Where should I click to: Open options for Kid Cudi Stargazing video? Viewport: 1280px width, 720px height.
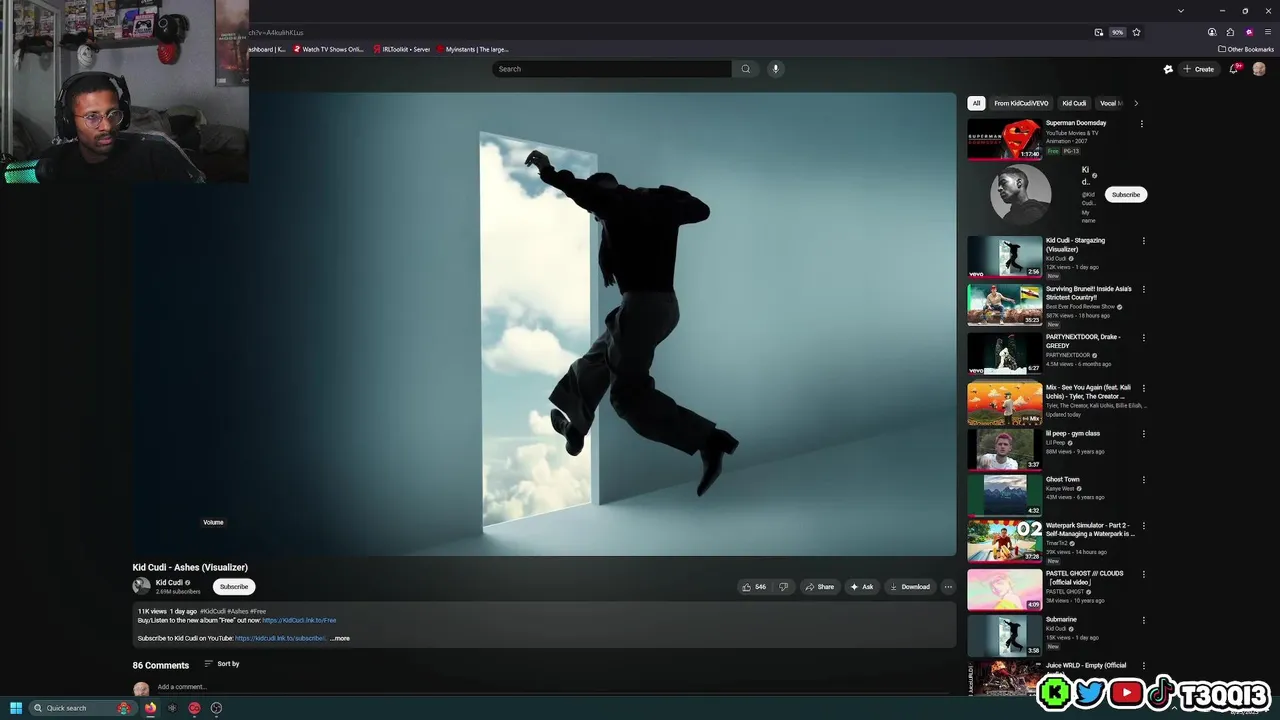point(1143,241)
